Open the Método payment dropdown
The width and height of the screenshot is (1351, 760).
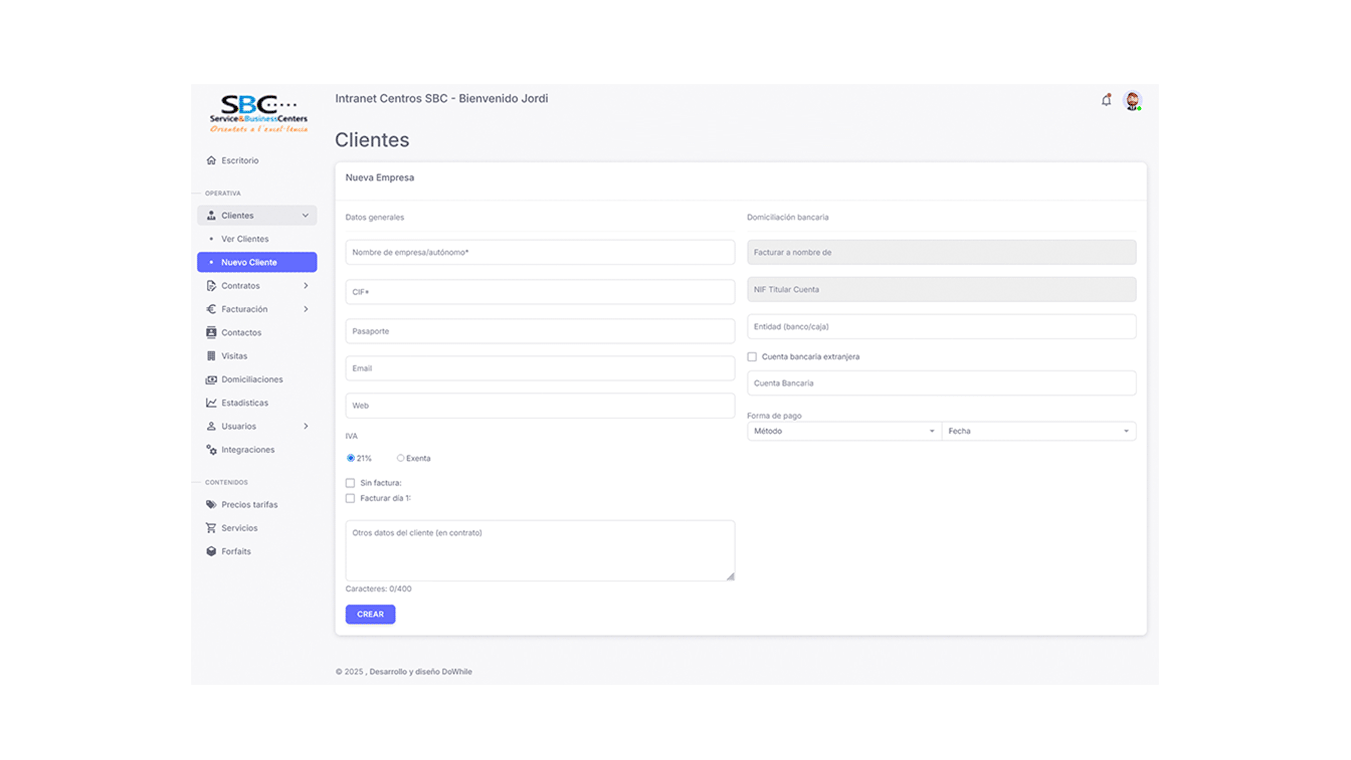coord(843,431)
